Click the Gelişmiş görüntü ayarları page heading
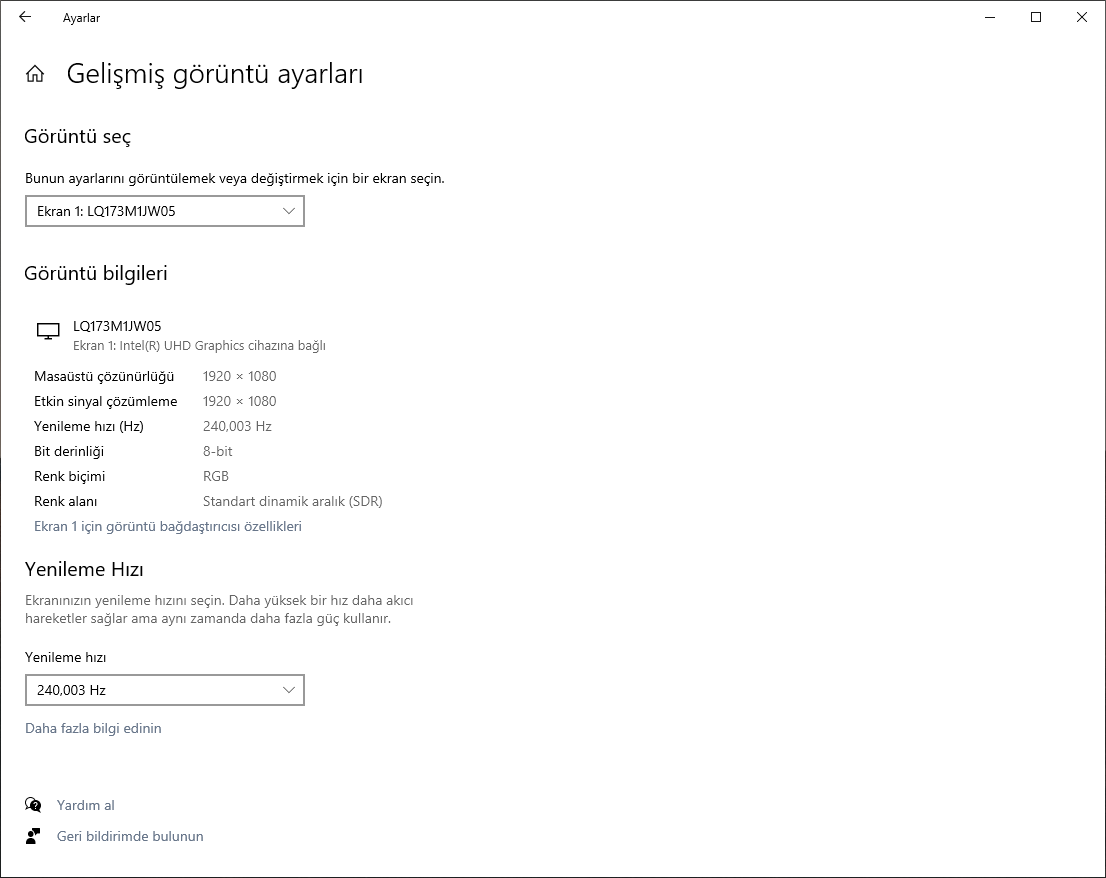 point(214,74)
